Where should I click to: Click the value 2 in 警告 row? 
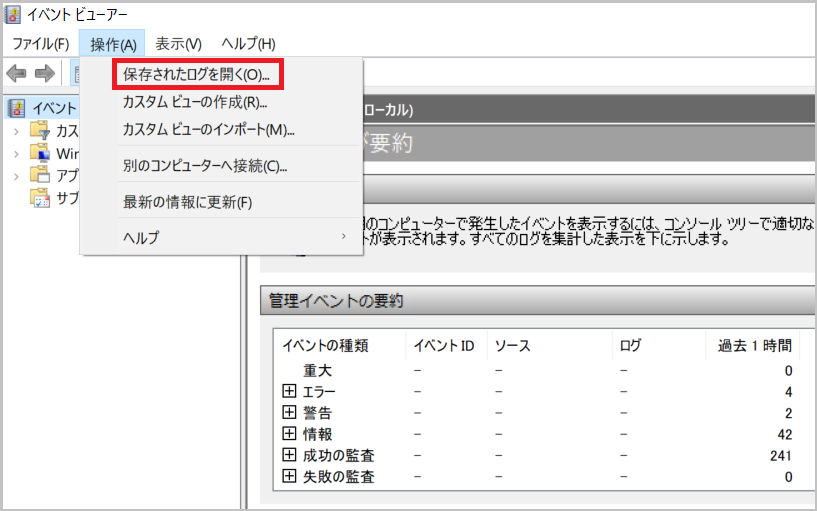(788, 413)
